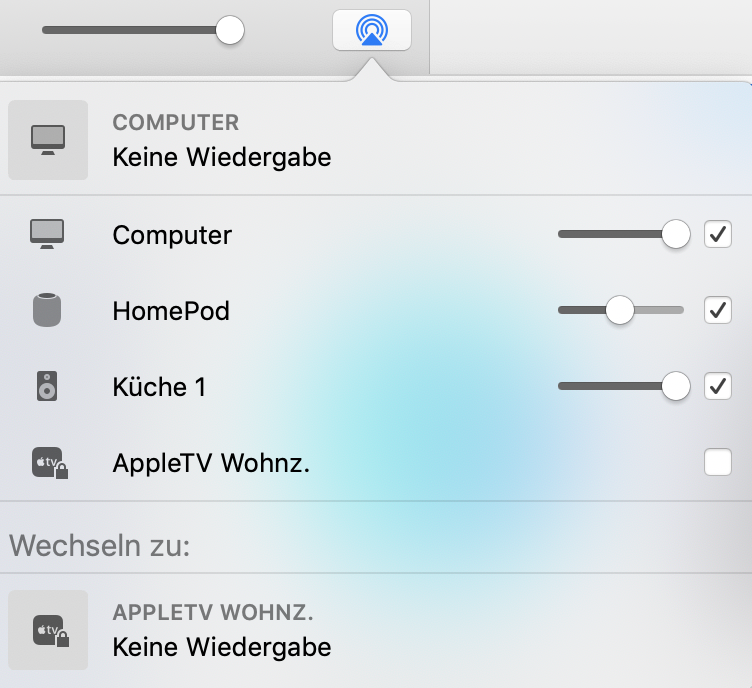Click the Computer device icon in list

point(47,234)
